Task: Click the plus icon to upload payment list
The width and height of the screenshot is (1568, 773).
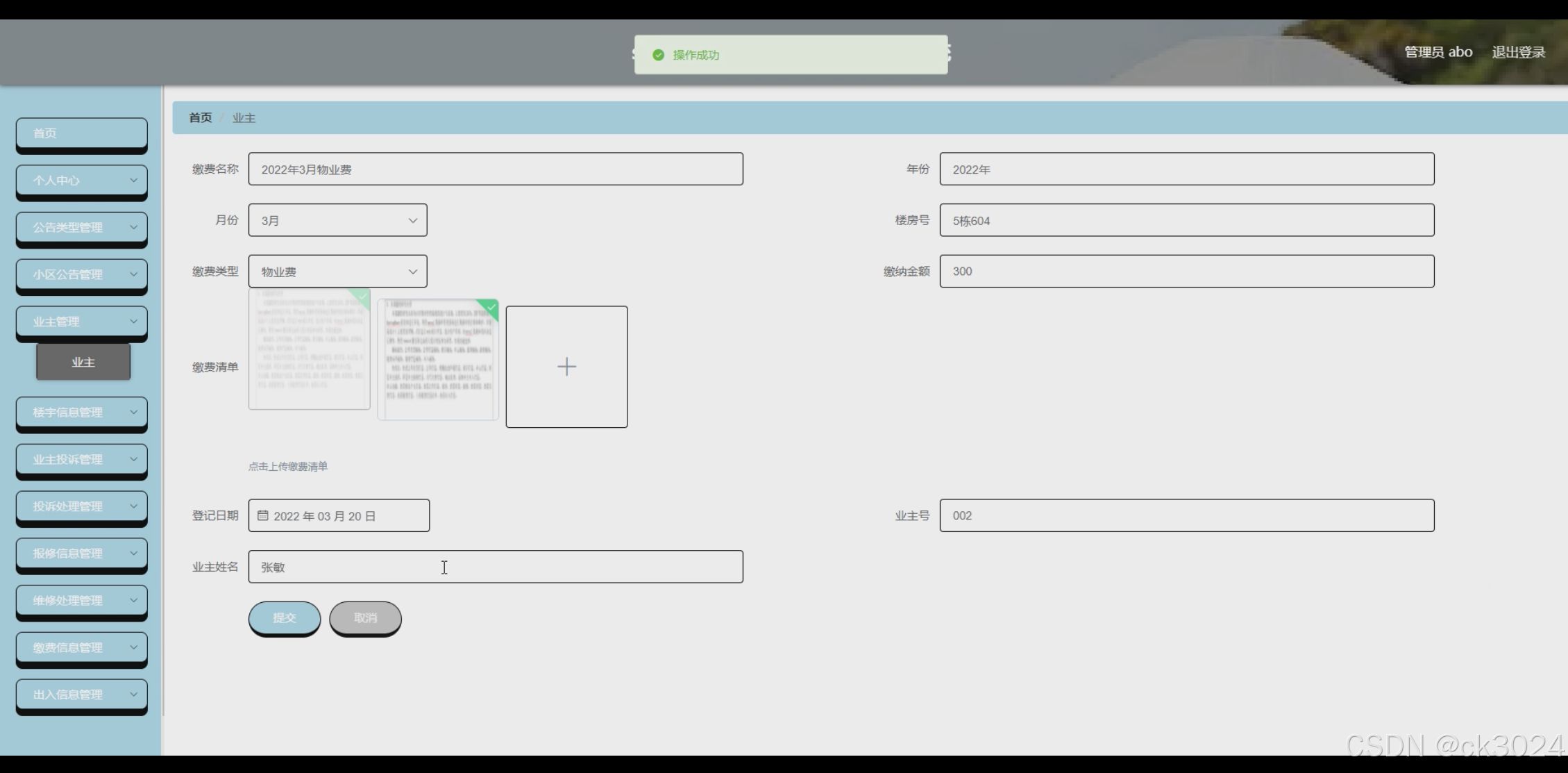Action: tap(566, 367)
